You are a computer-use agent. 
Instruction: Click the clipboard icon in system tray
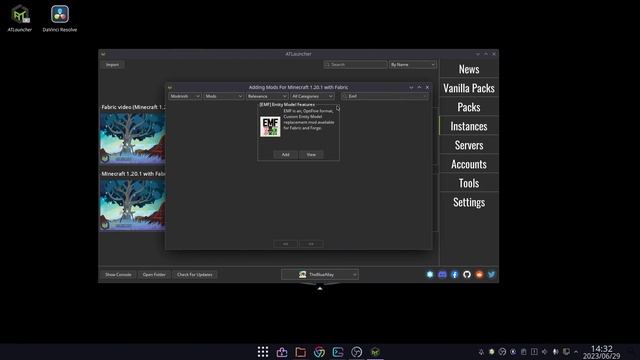click(524, 352)
